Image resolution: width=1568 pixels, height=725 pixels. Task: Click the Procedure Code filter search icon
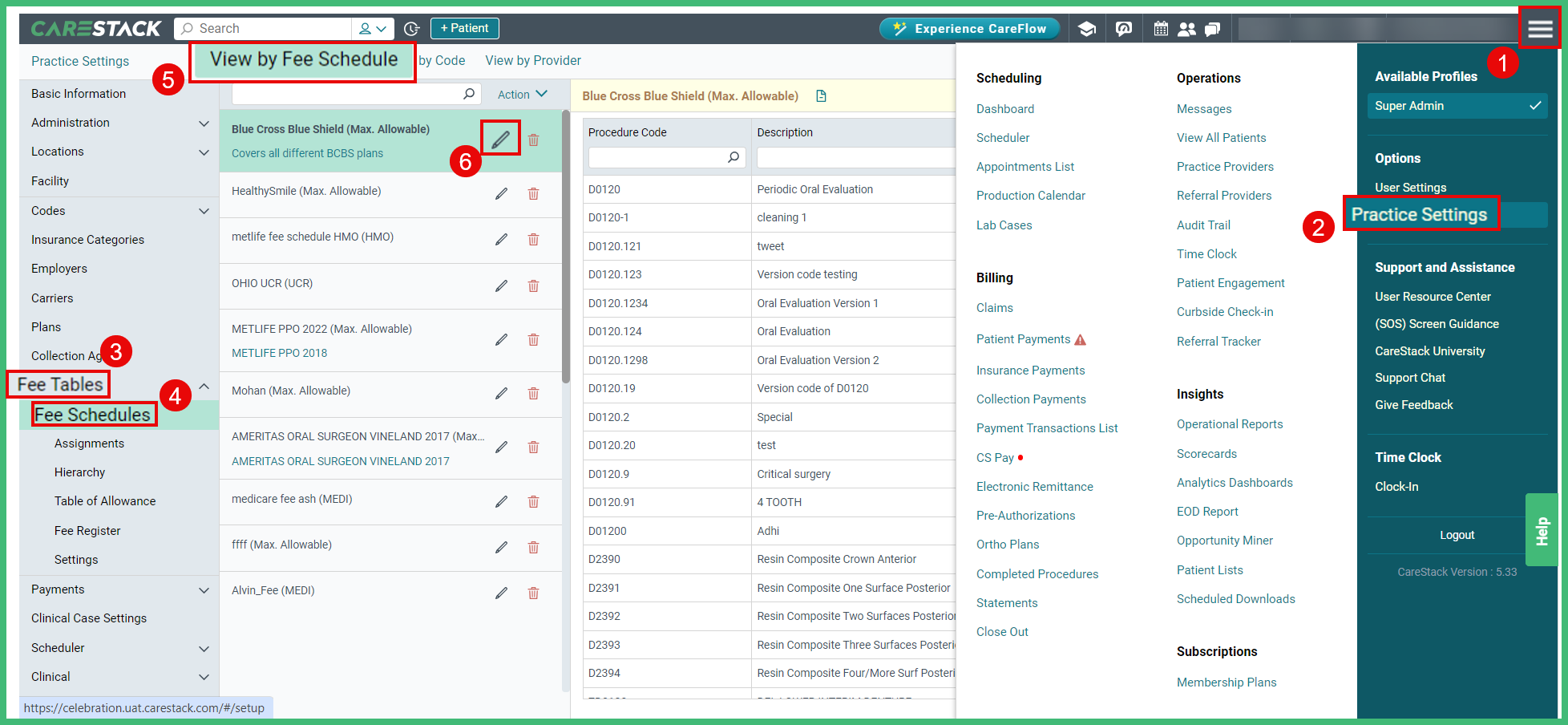[733, 157]
